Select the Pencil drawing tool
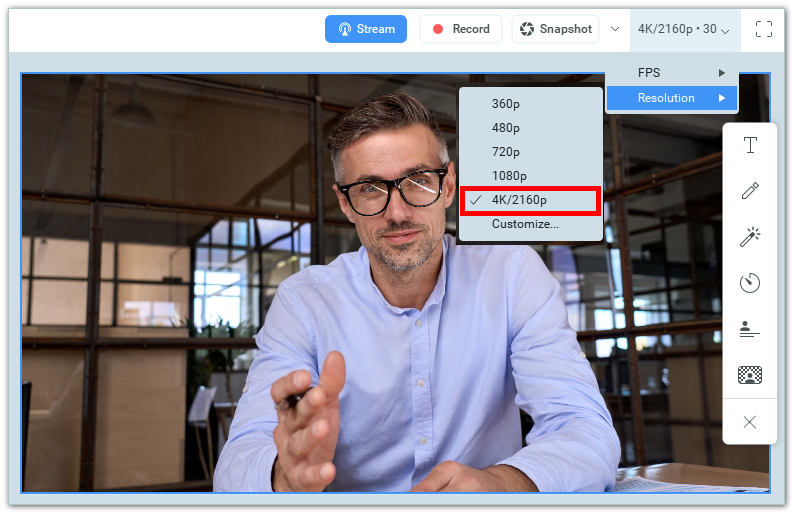Screen dimensions: 794x514 [x=750, y=191]
